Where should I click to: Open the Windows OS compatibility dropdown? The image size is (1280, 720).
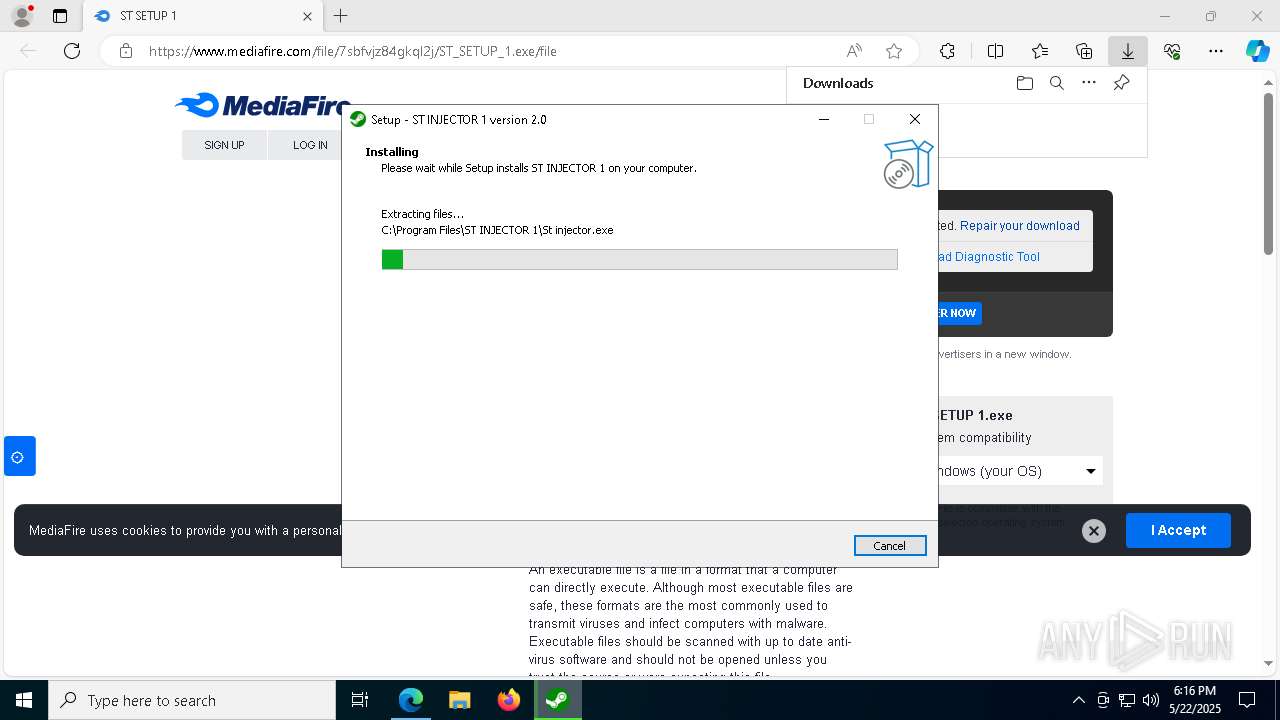(1020, 471)
